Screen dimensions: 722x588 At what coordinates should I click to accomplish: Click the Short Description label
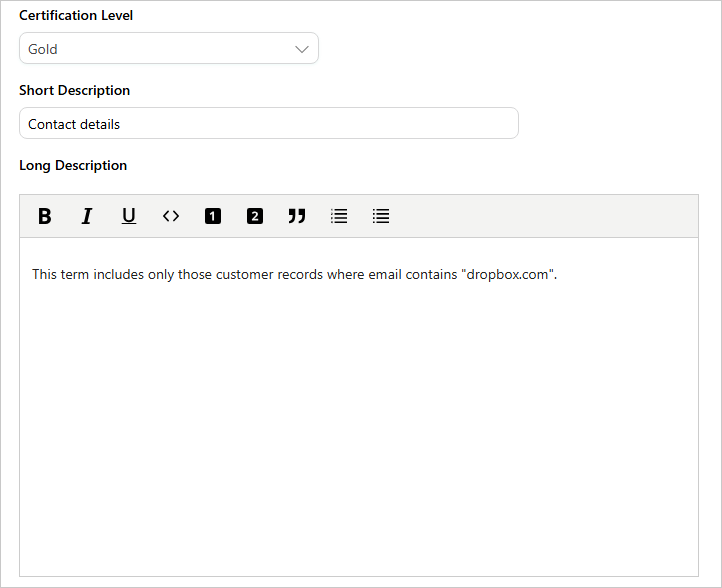point(75,90)
